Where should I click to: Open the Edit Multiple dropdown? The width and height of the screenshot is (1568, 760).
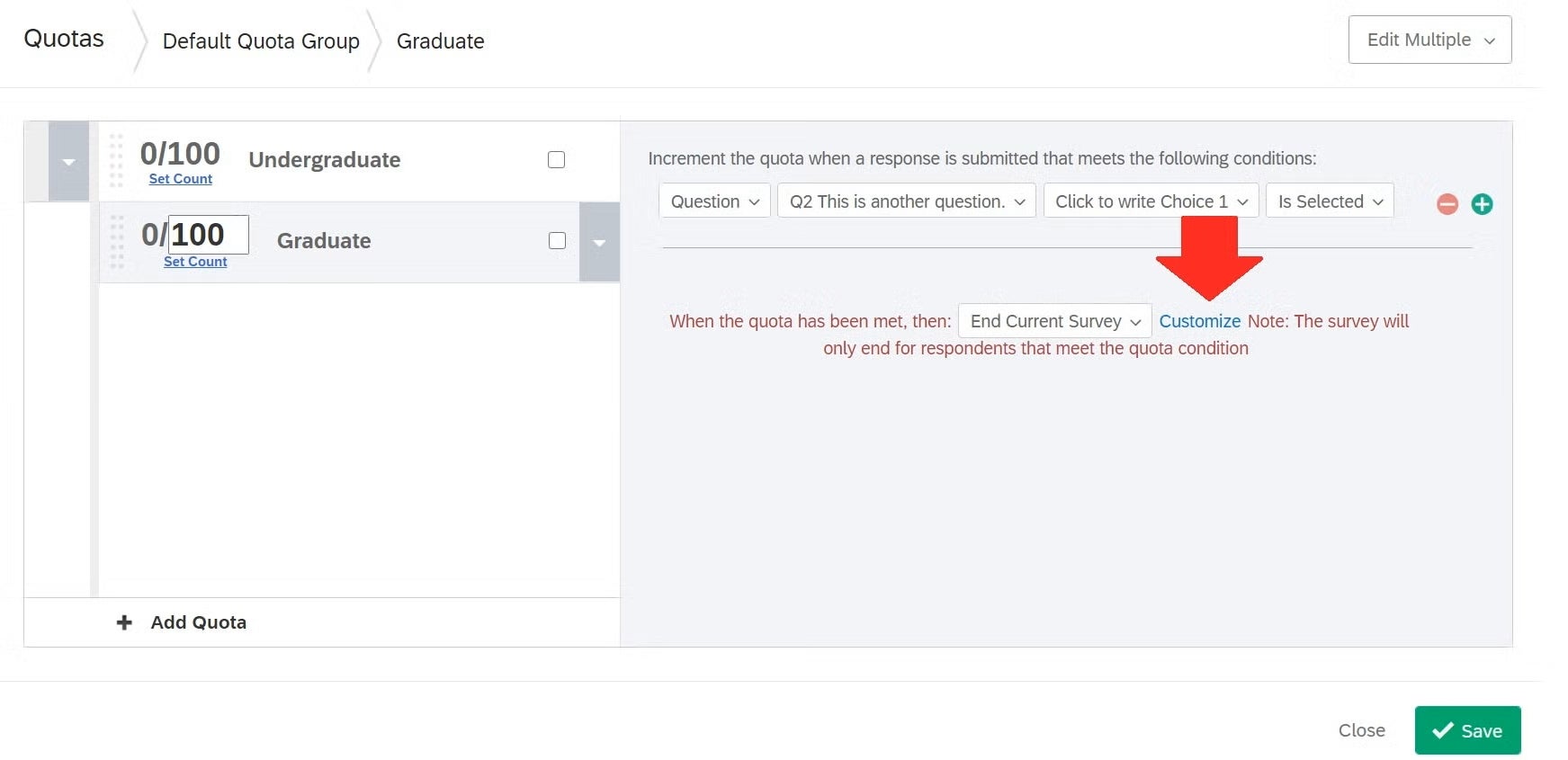click(x=1429, y=40)
